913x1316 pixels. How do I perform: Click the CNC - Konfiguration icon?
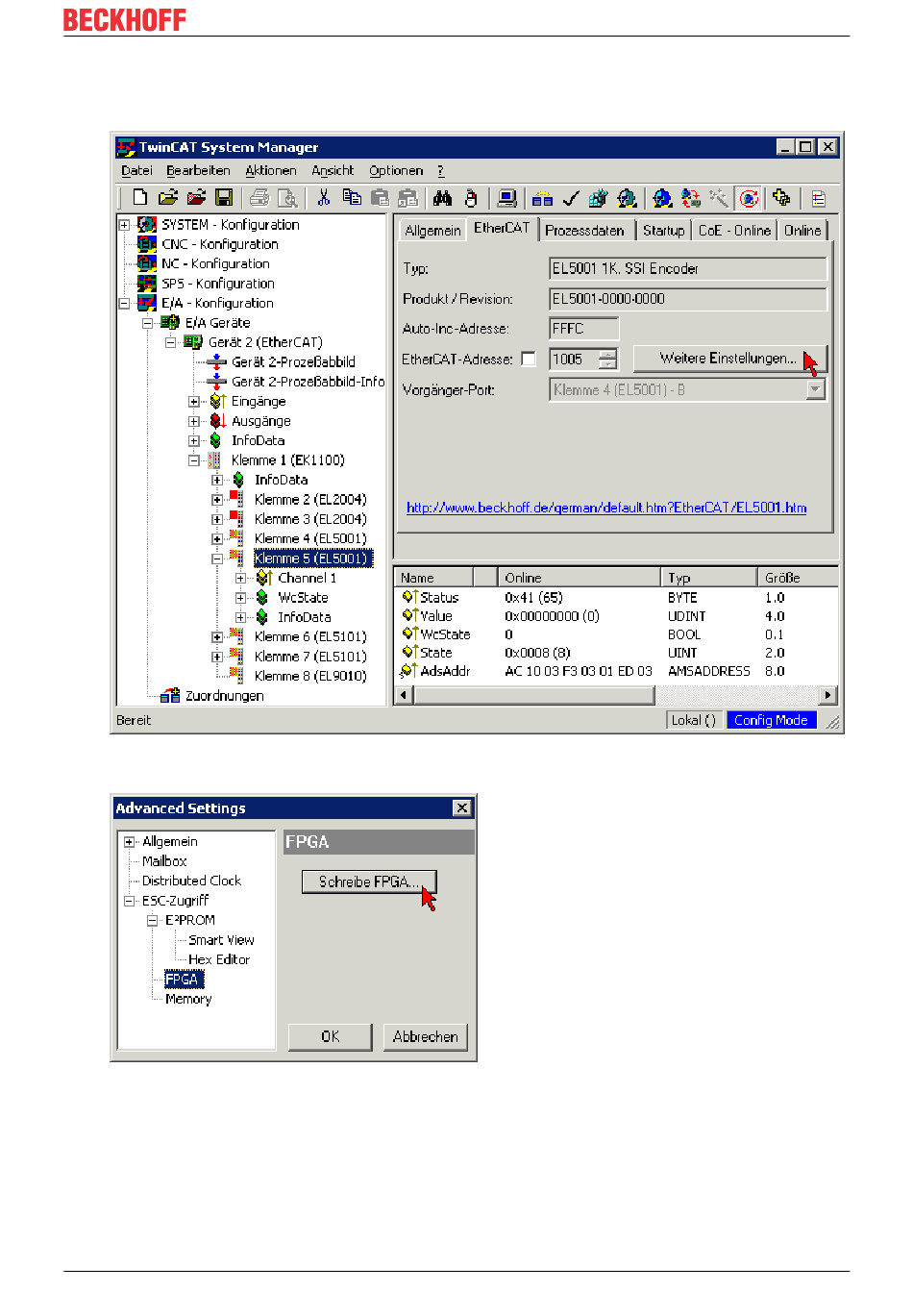147,244
